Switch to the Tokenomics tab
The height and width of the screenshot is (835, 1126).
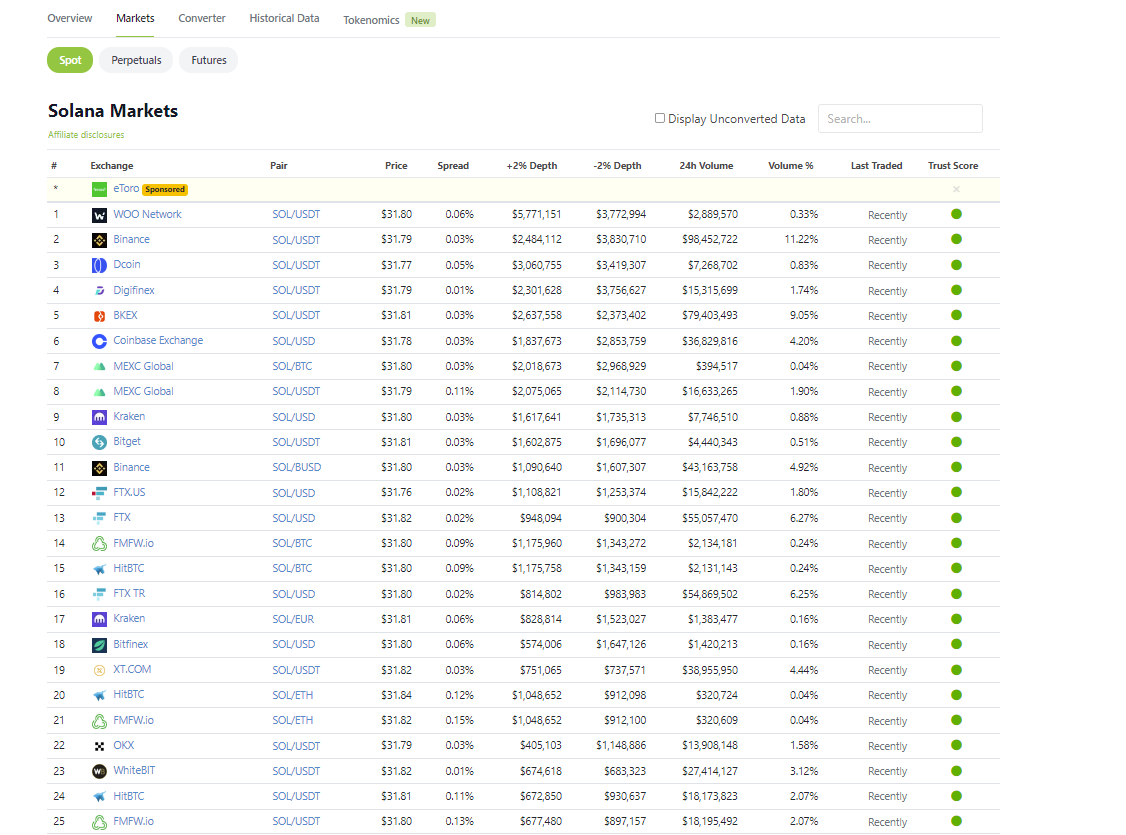point(371,20)
